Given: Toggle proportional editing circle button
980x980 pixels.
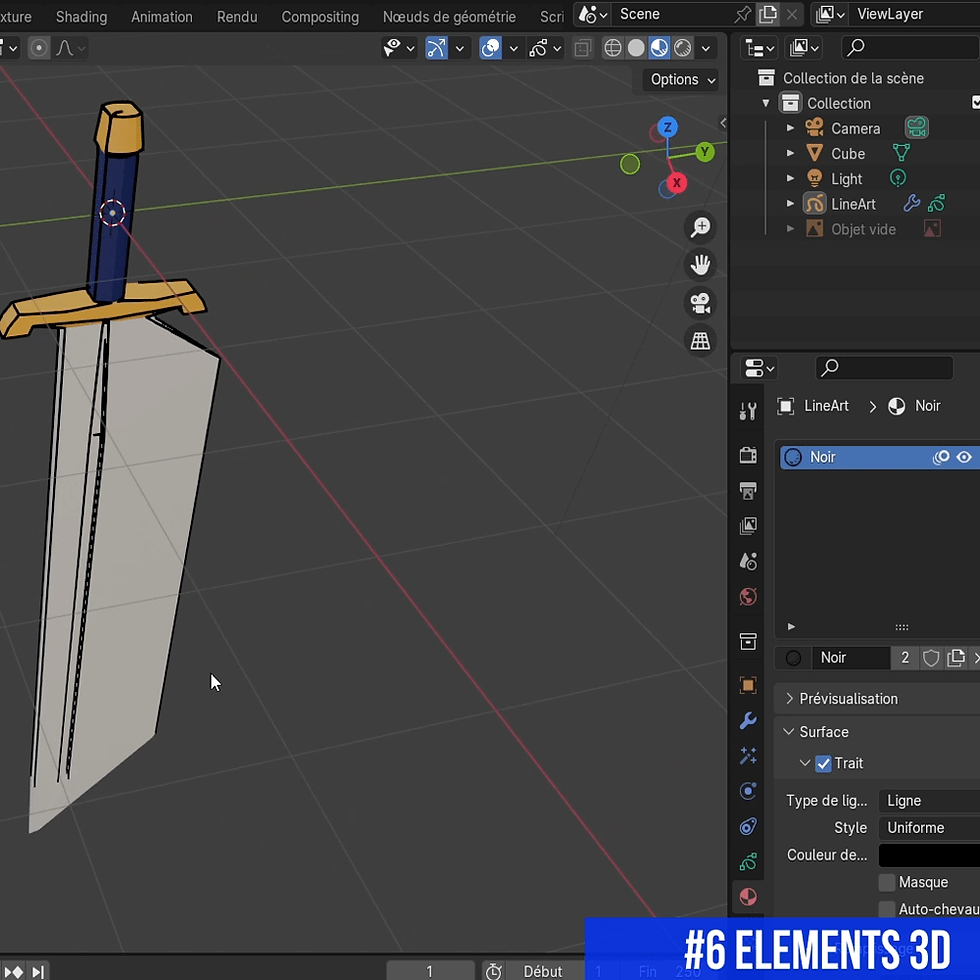Looking at the screenshot, I should (x=39, y=48).
